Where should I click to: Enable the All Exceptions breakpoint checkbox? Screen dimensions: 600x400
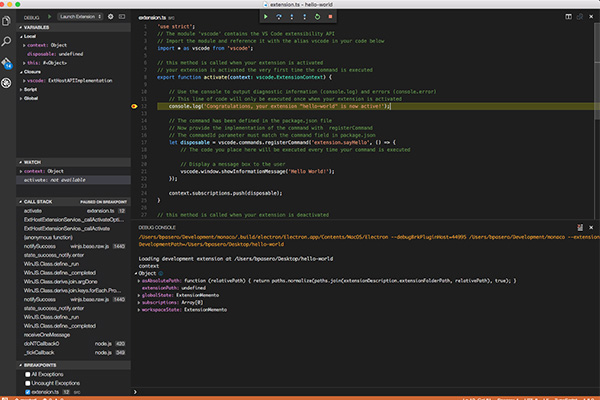pos(29,373)
